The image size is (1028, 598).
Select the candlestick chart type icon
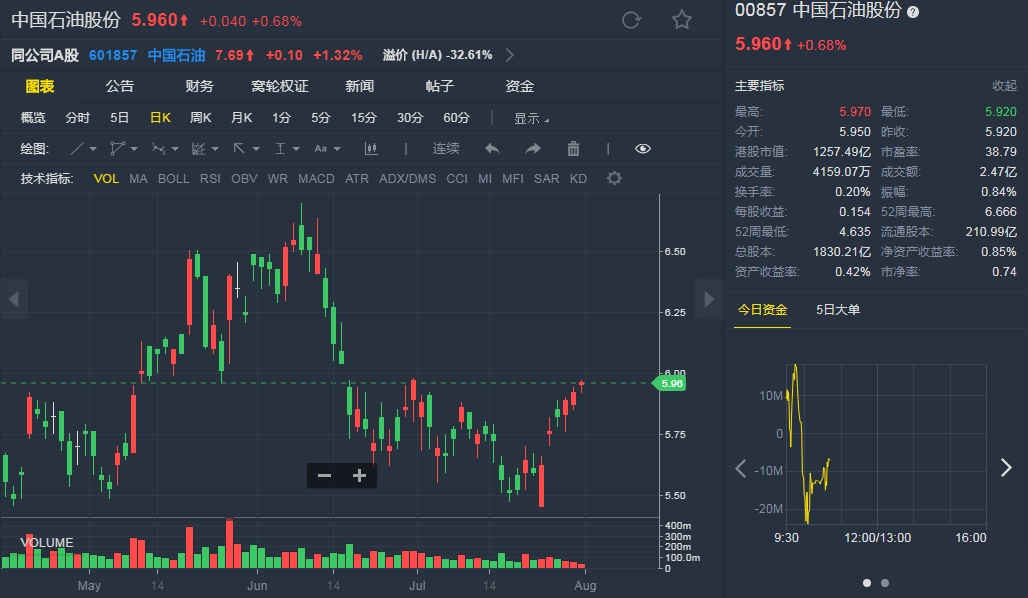371,149
